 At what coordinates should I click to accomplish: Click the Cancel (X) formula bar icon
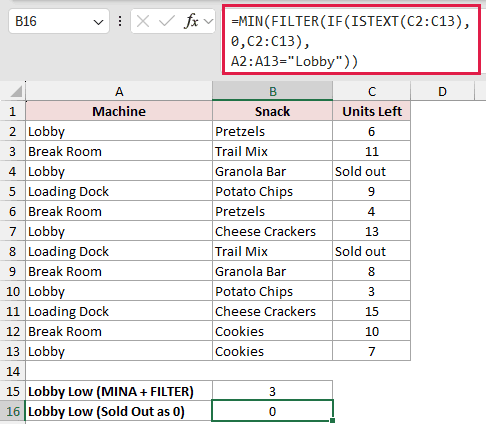click(x=143, y=22)
